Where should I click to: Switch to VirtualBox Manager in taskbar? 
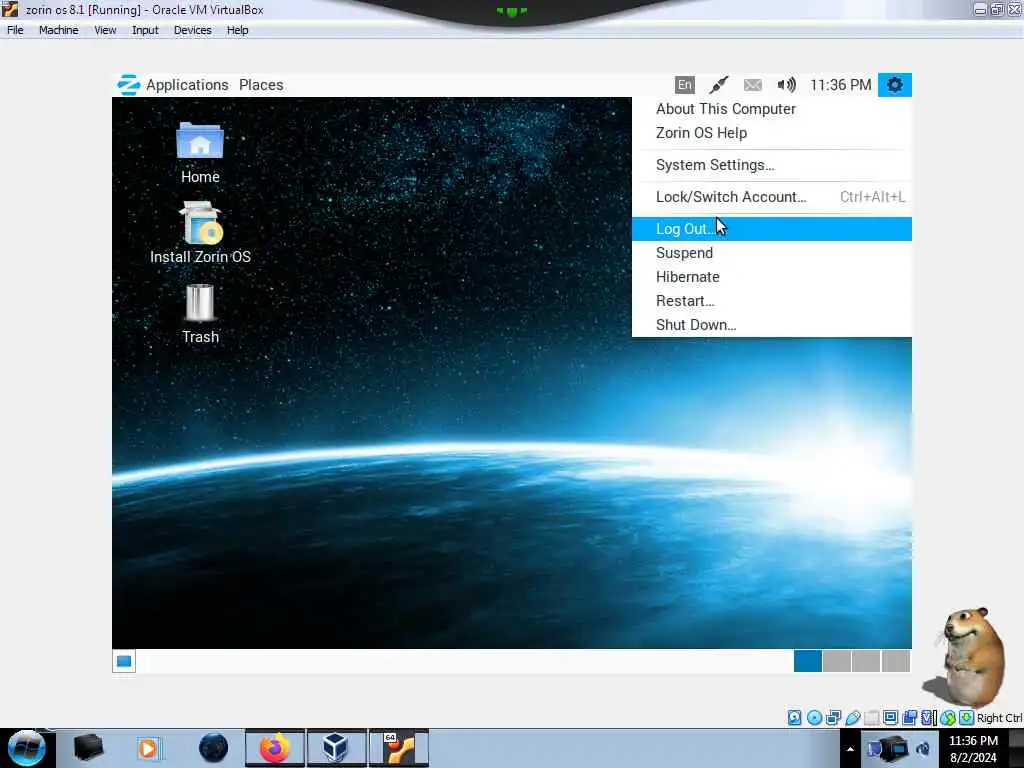(336, 748)
